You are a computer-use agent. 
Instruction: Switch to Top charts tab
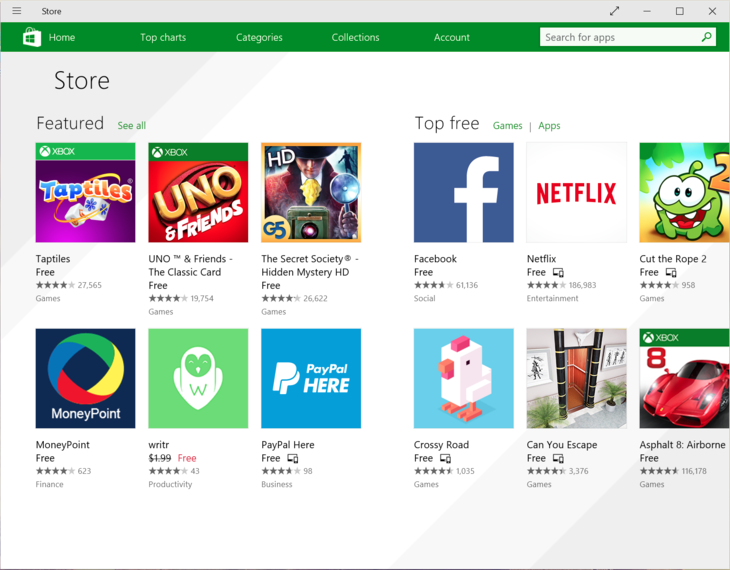[163, 37]
